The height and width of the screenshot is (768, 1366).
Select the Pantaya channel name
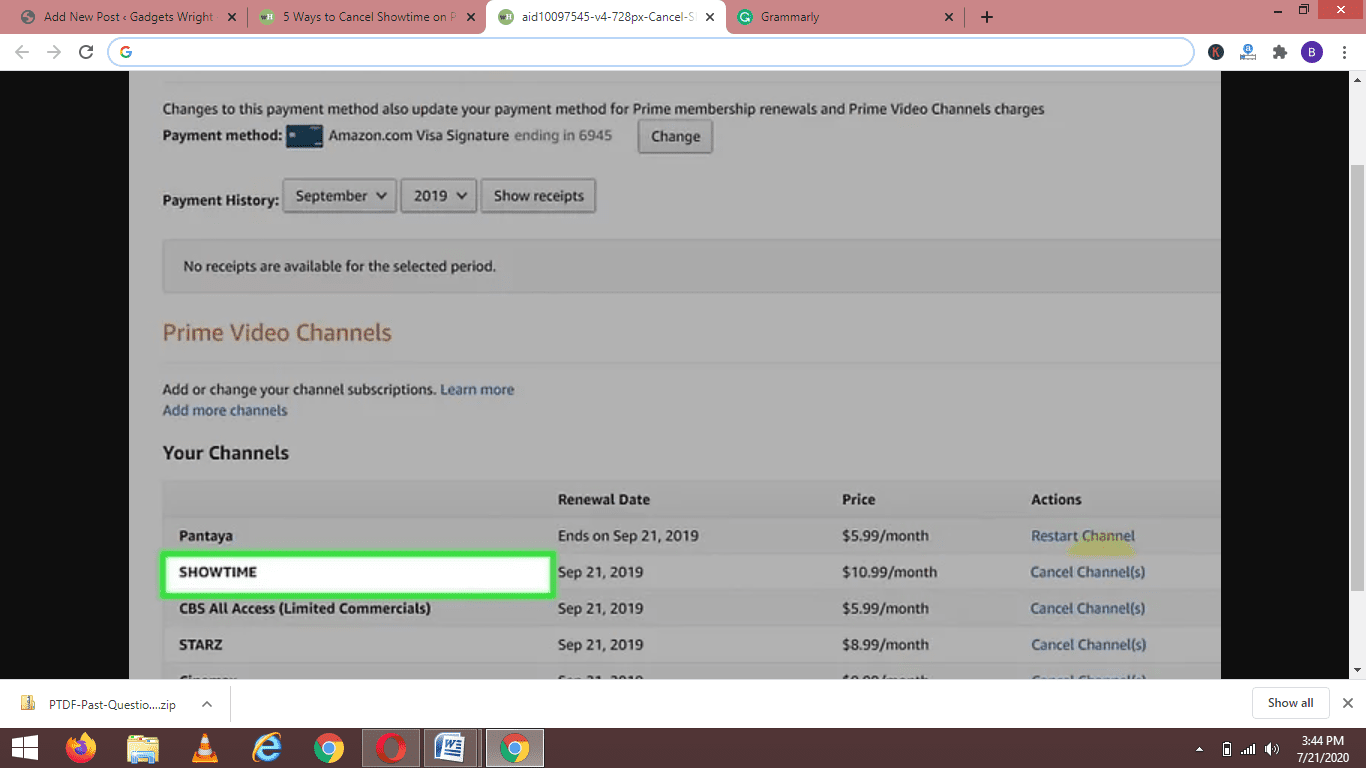(x=205, y=536)
